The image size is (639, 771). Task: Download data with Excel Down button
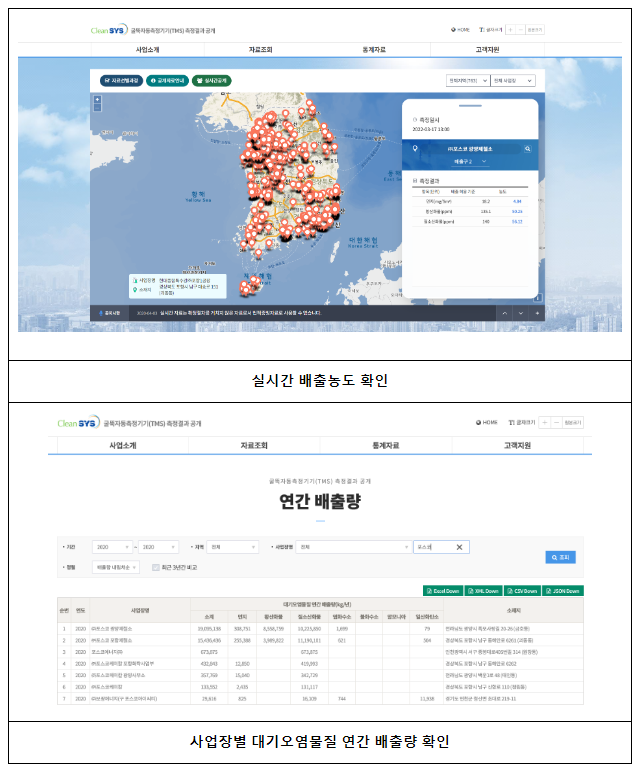pos(443,591)
